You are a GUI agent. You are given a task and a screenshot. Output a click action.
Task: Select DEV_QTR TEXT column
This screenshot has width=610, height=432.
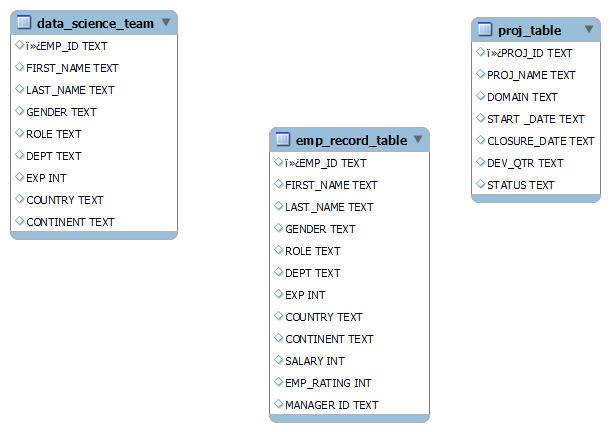coord(525,163)
